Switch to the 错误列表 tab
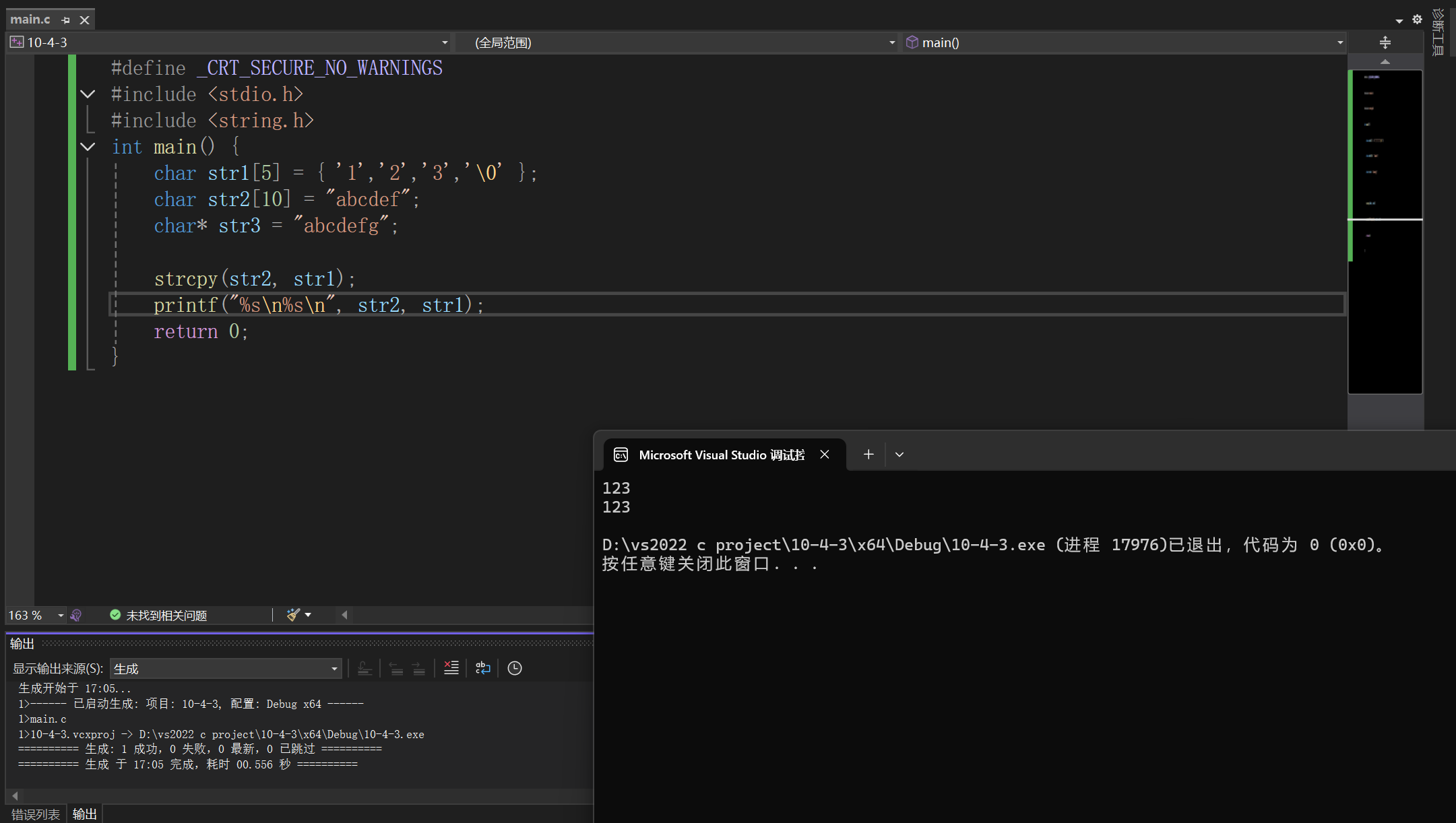 35,814
